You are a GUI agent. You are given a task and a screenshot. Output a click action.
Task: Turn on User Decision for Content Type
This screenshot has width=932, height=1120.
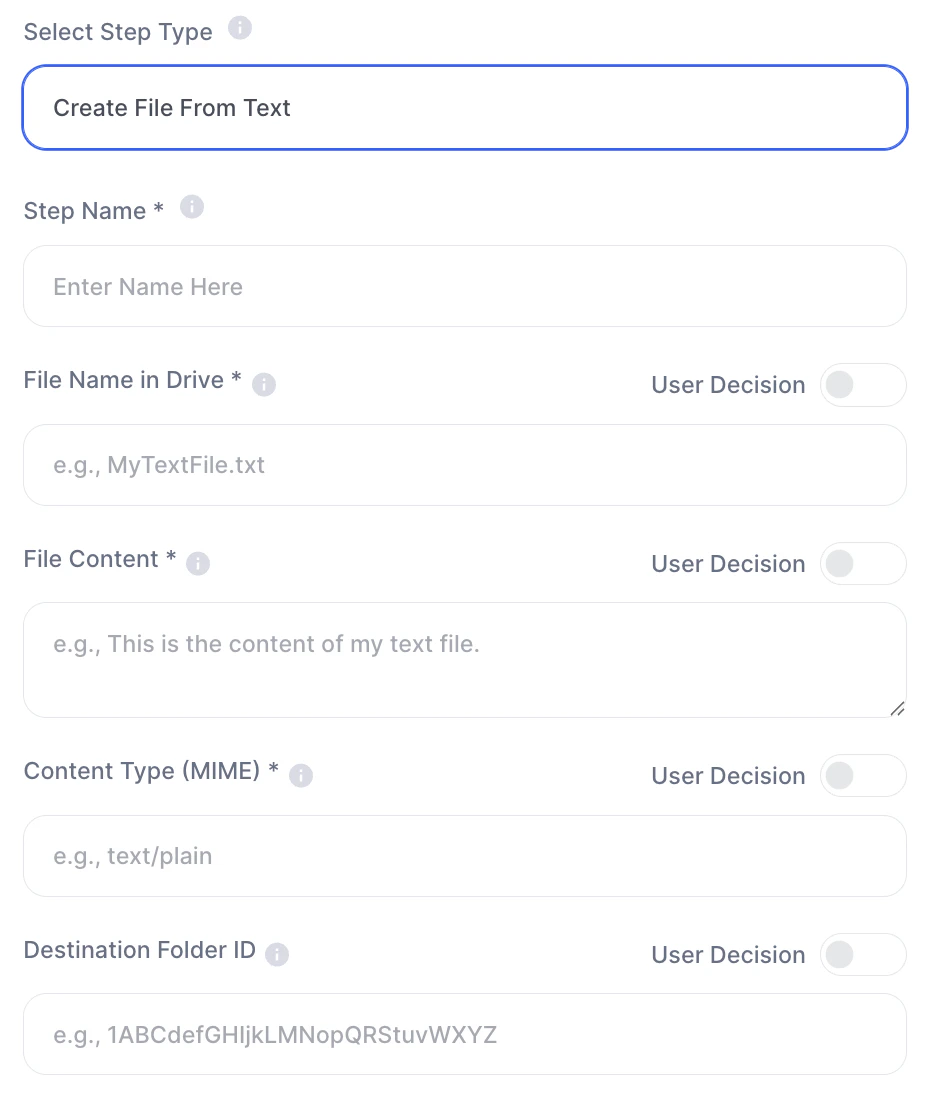[x=862, y=776]
